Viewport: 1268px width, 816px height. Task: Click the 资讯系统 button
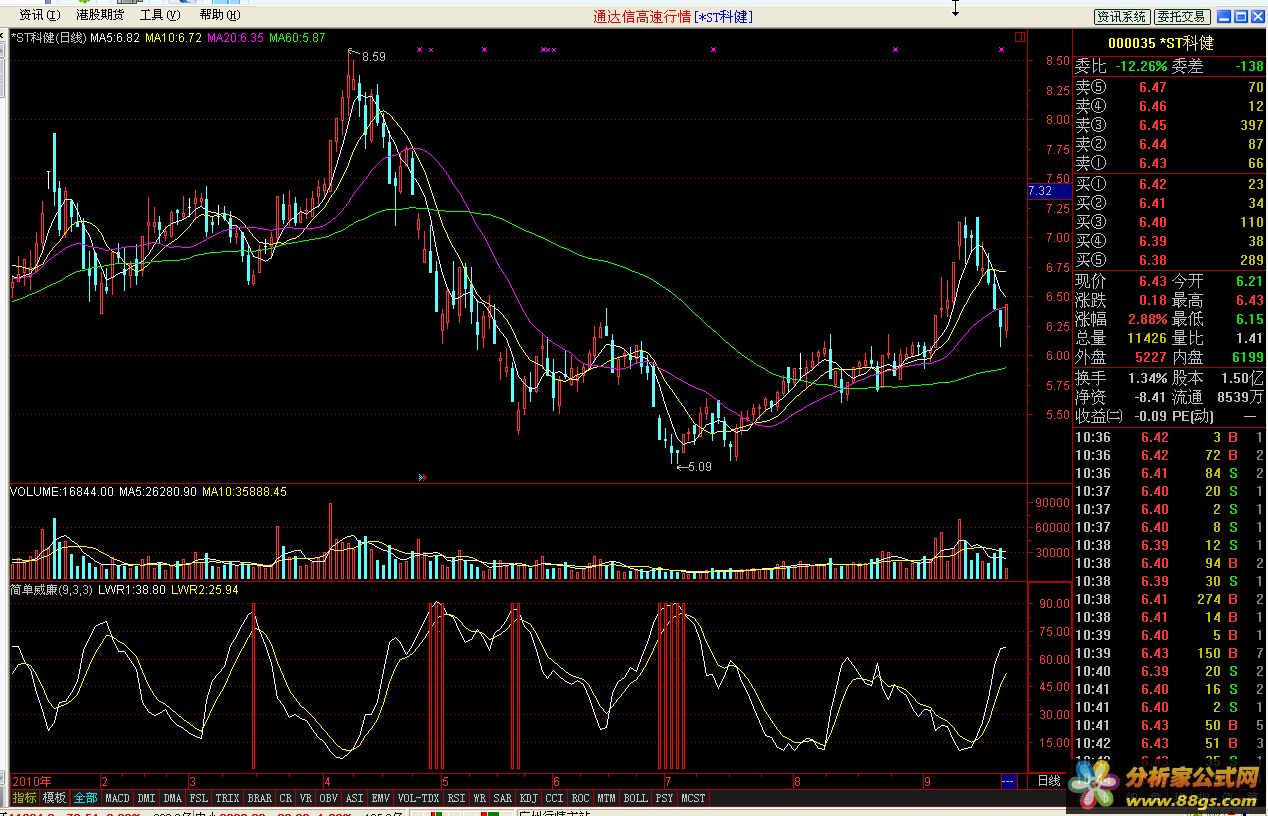tap(1122, 17)
